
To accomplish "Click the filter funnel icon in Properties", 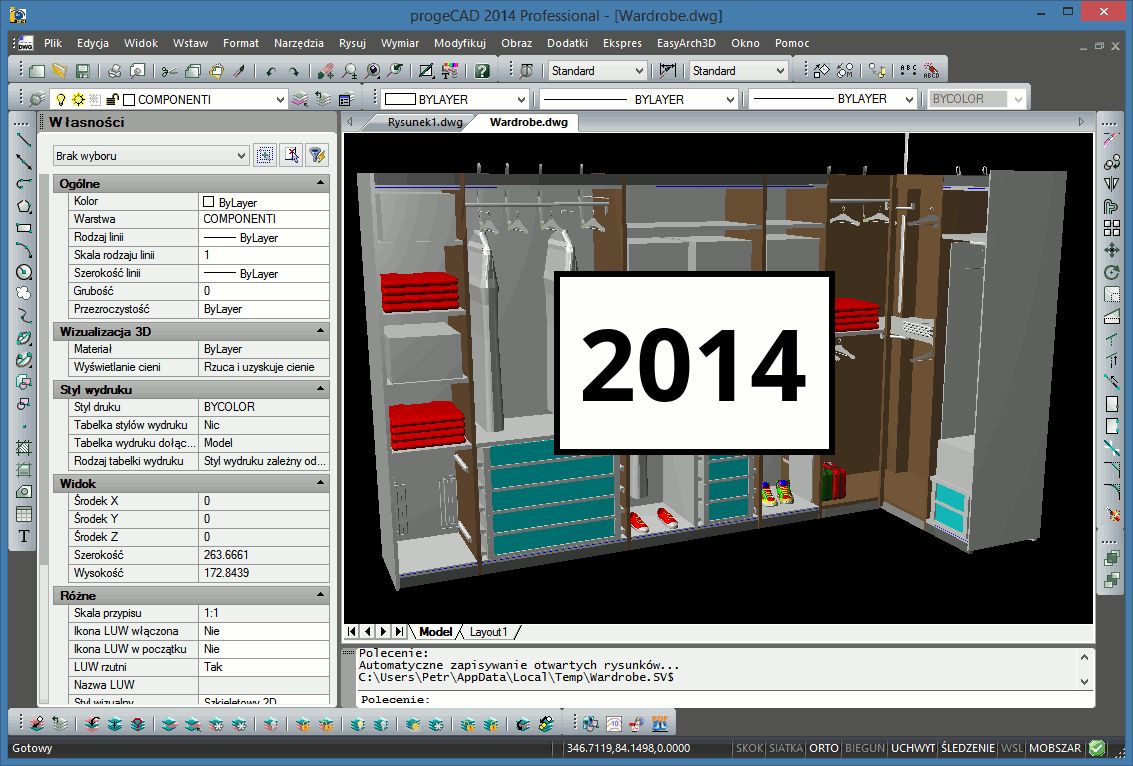I will point(316,155).
